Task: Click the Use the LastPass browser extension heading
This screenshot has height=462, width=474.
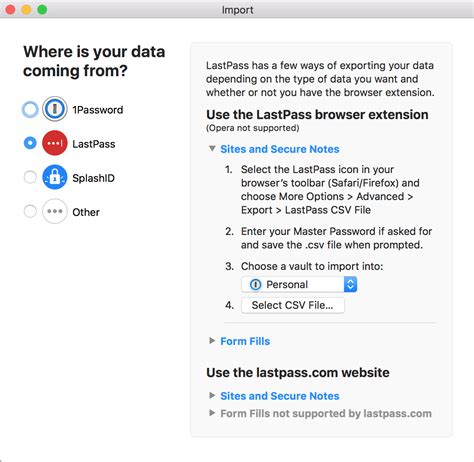Action: coord(317,115)
